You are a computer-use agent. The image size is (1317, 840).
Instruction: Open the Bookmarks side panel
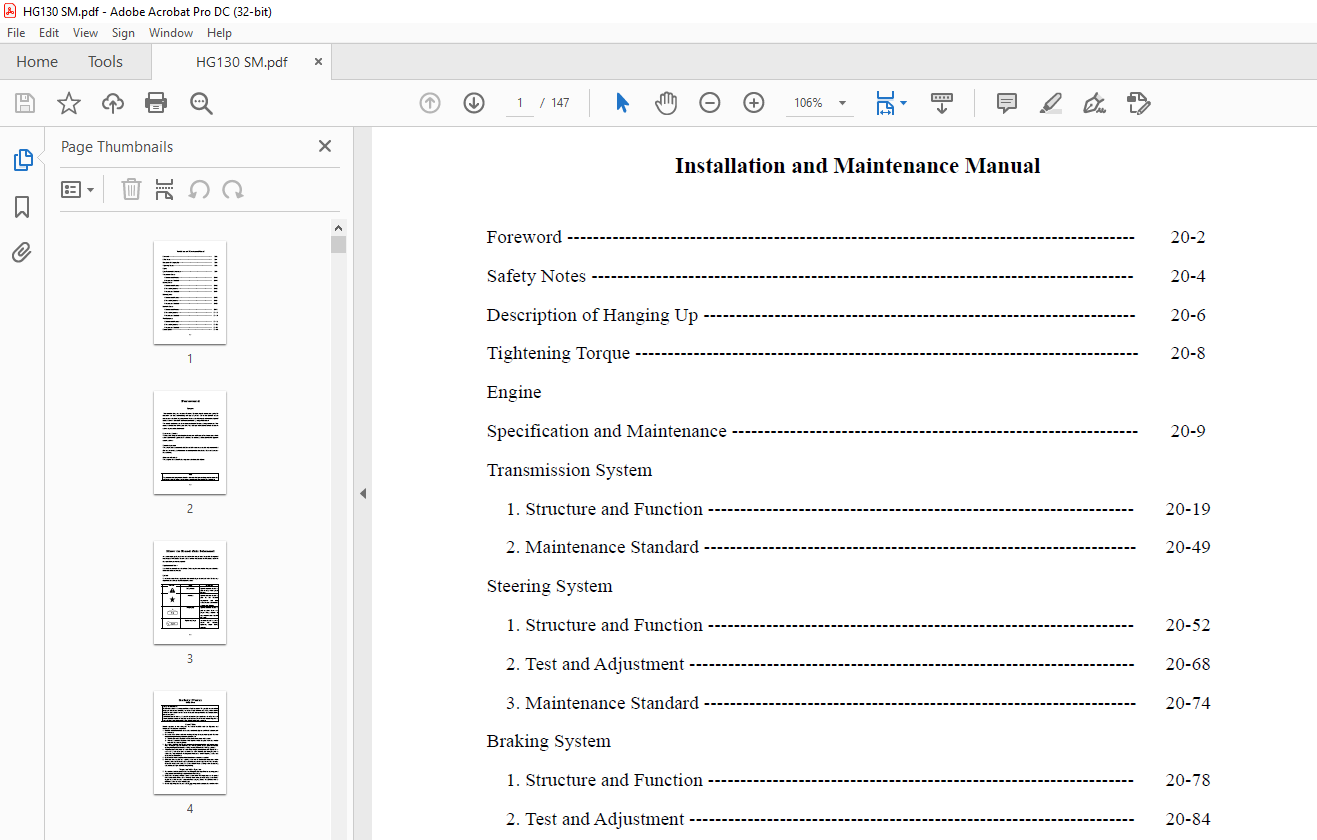[x=22, y=207]
